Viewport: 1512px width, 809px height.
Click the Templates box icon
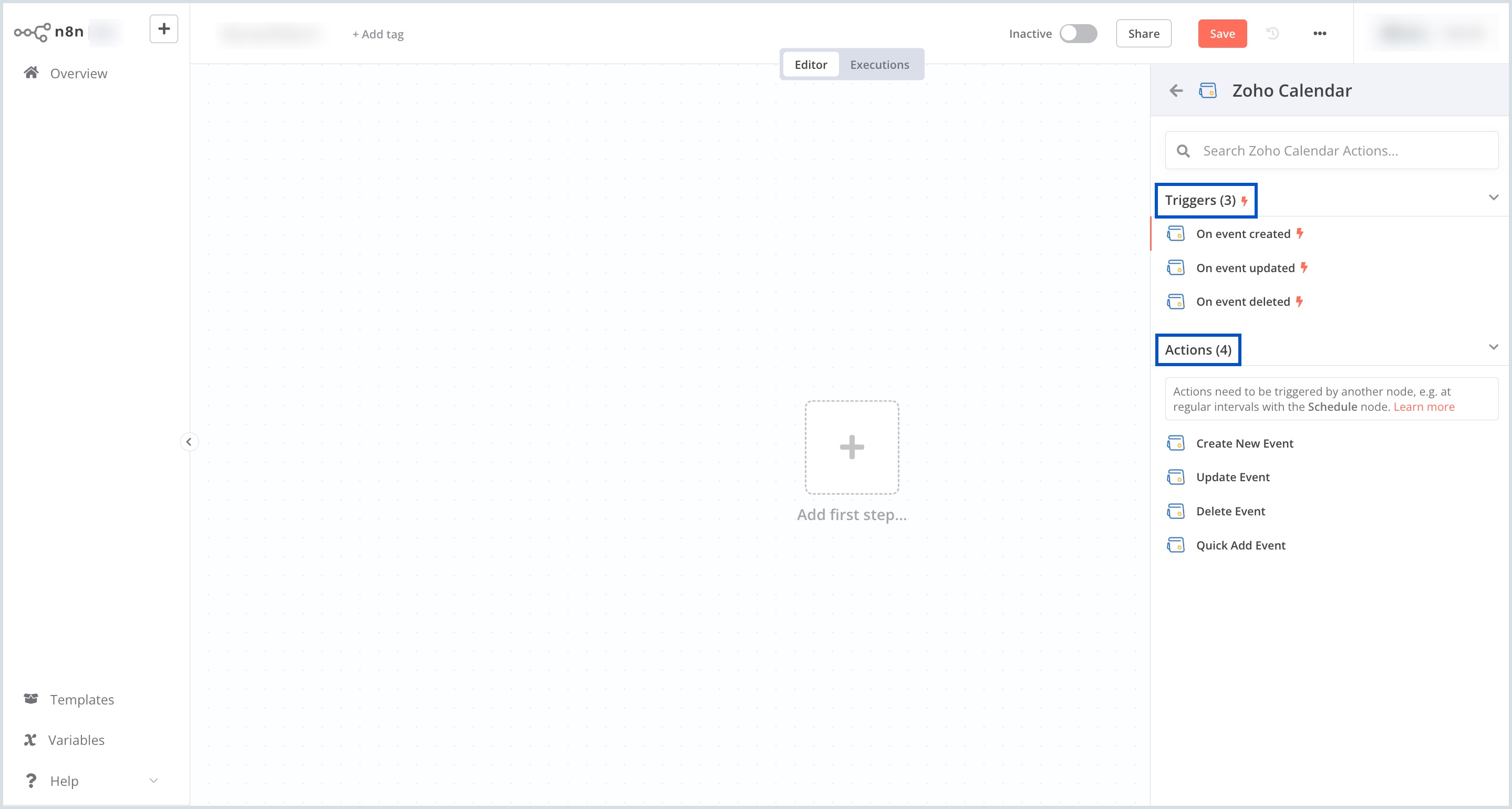[31, 699]
